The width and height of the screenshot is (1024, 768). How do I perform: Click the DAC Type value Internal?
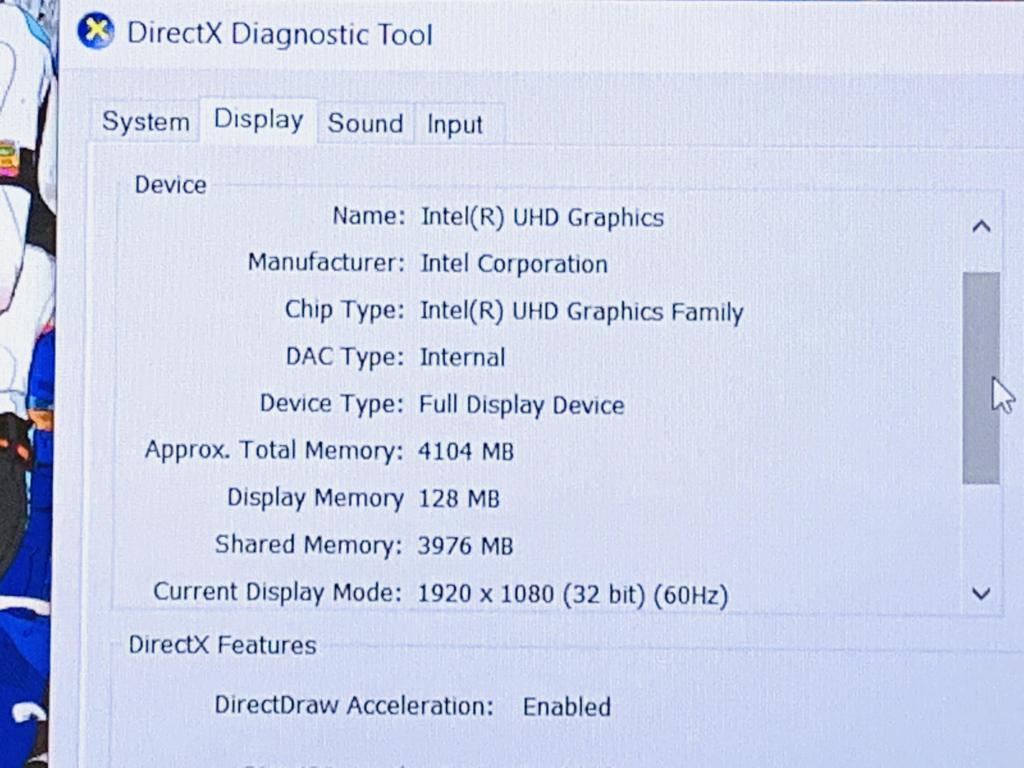[462, 357]
